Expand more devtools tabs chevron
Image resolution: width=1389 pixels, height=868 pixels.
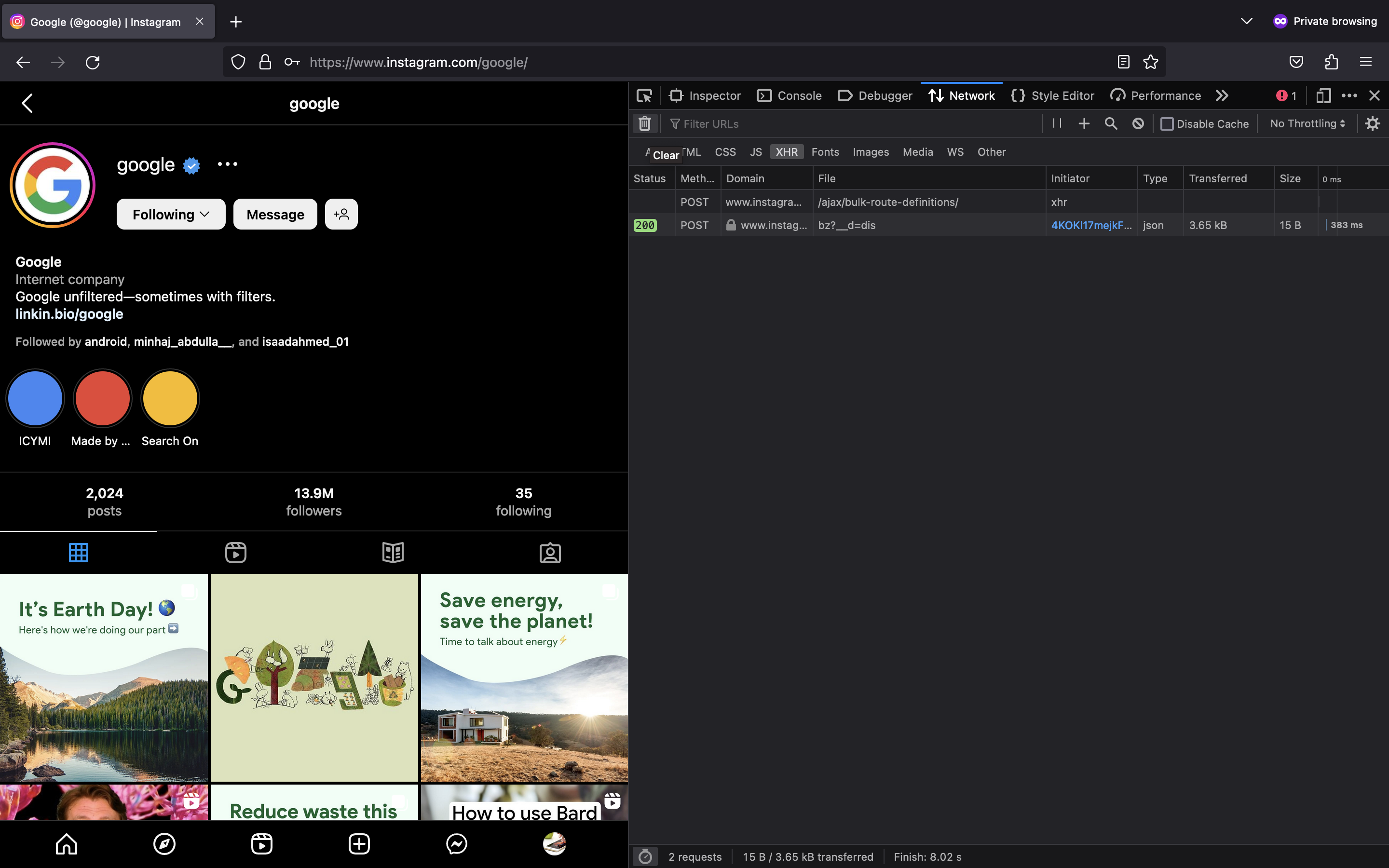(1221, 96)
